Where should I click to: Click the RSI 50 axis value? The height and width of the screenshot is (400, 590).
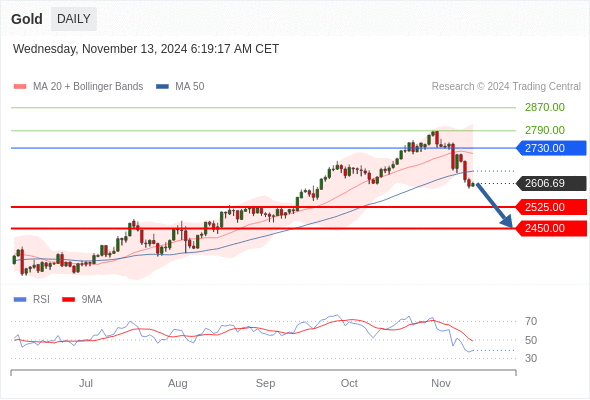point(531,341)
